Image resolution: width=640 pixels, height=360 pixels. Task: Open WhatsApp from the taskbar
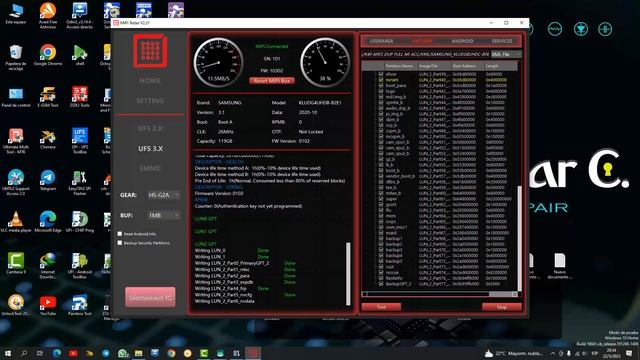click(122, 353)
